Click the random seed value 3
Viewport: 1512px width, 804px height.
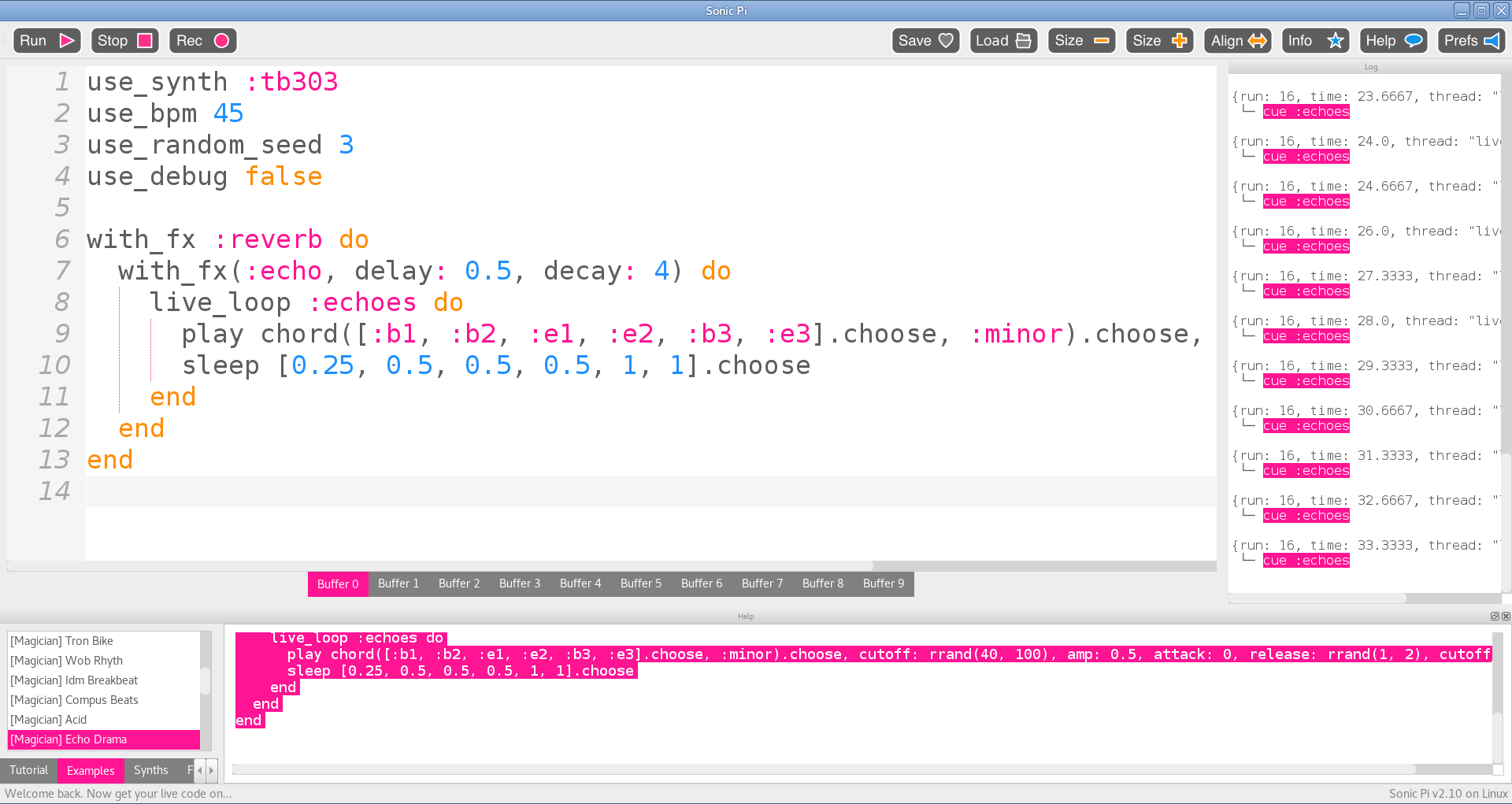click(346, 145)
